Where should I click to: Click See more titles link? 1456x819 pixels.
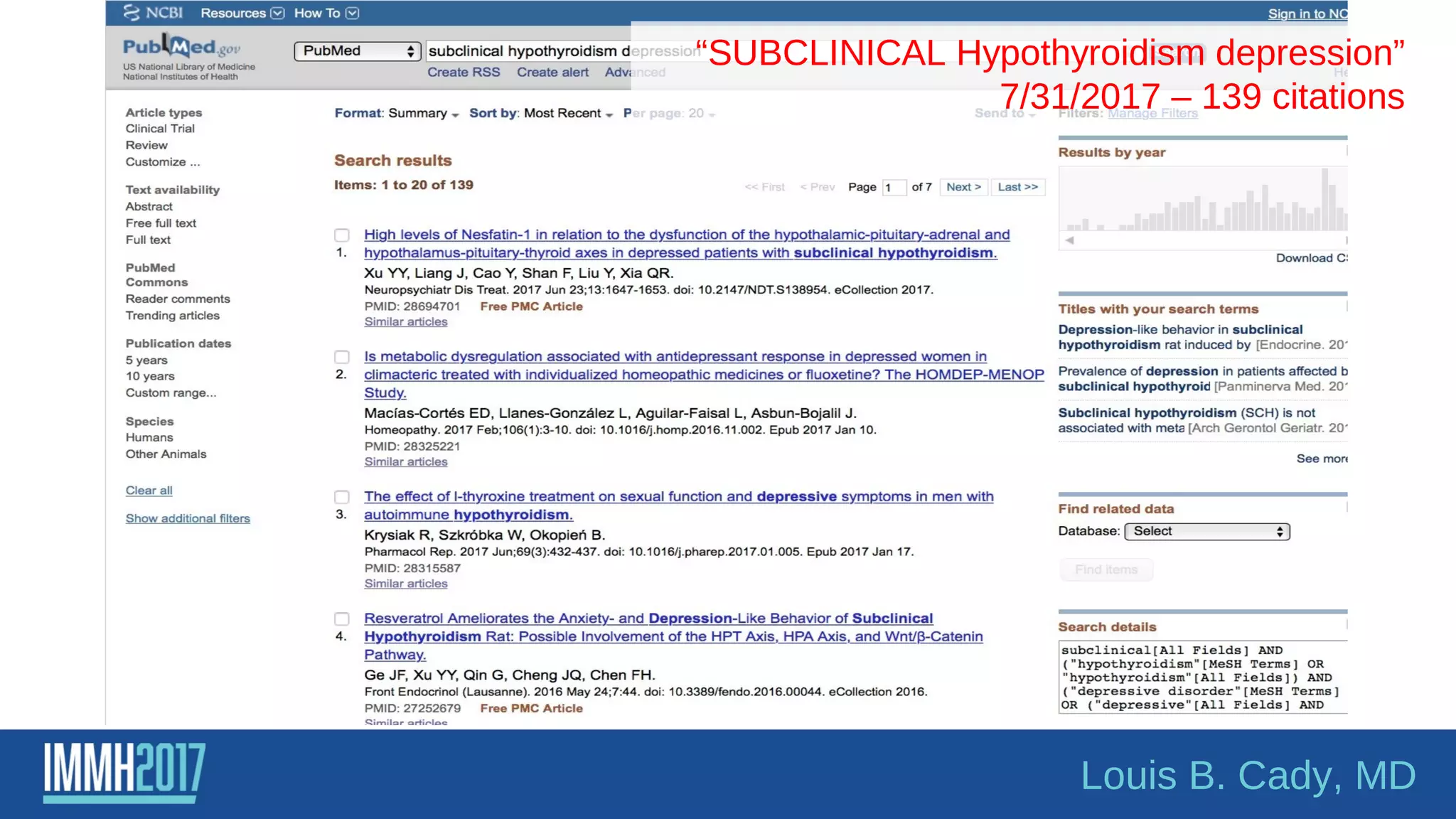coord(1322,459)
